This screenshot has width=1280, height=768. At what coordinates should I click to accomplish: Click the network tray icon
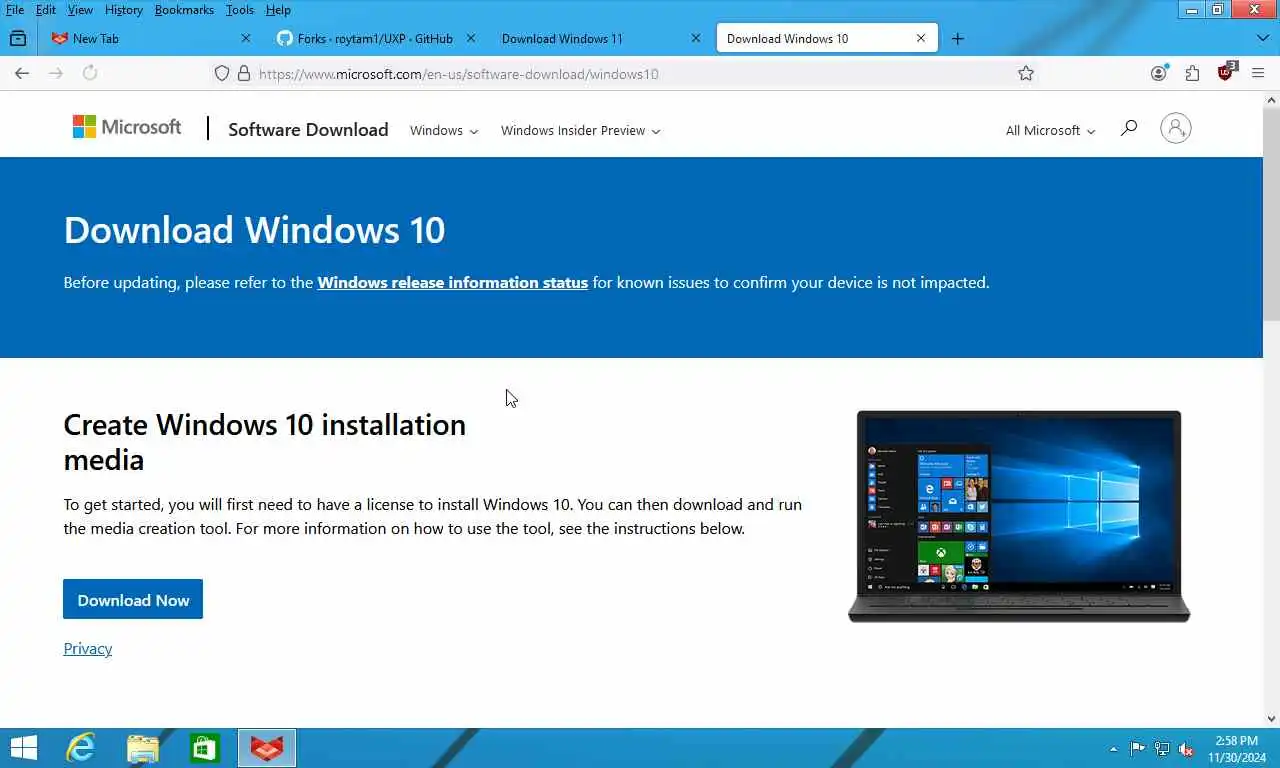tap(1162, 748)
